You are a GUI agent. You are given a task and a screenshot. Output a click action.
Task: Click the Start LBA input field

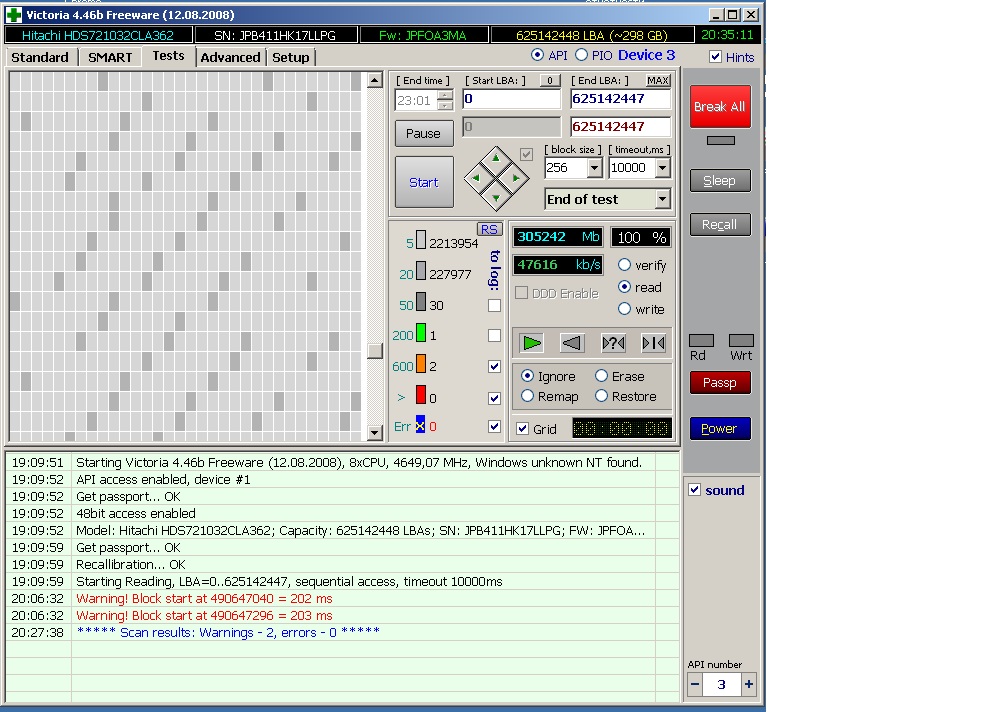coord(512,98)
